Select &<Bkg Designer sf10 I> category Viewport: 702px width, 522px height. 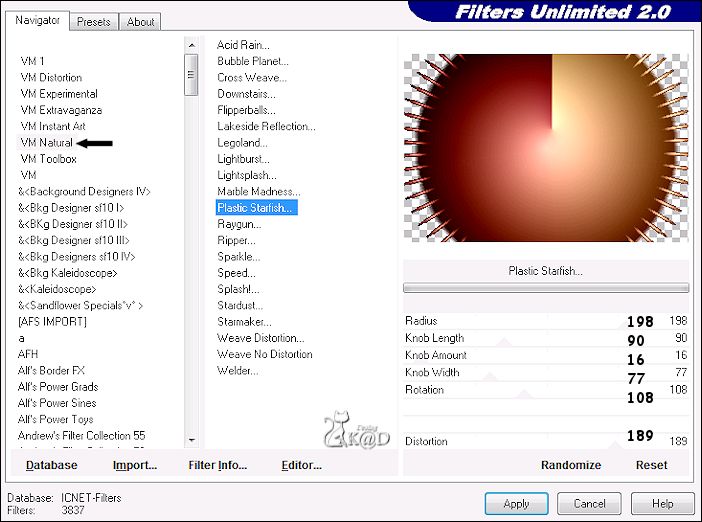point(71,208)
